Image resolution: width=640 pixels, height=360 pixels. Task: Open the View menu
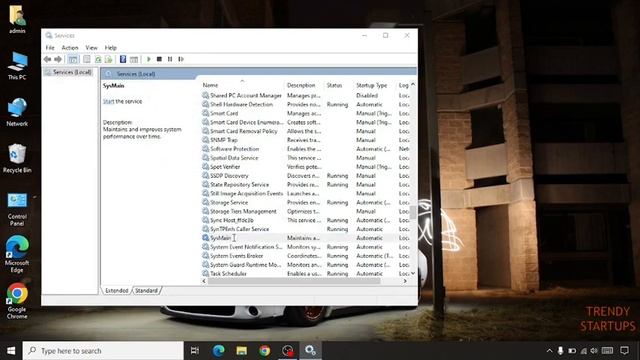[91, 48]
